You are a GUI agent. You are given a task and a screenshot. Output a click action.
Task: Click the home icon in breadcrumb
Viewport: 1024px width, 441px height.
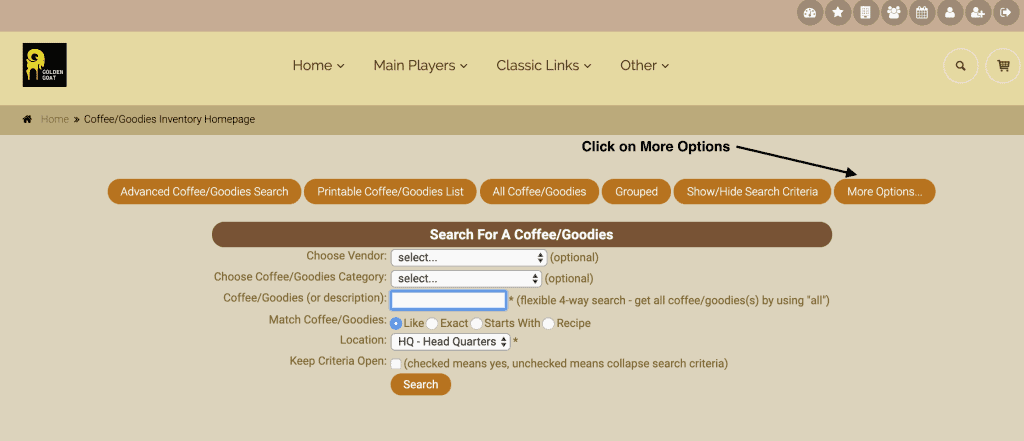[27, 120]
